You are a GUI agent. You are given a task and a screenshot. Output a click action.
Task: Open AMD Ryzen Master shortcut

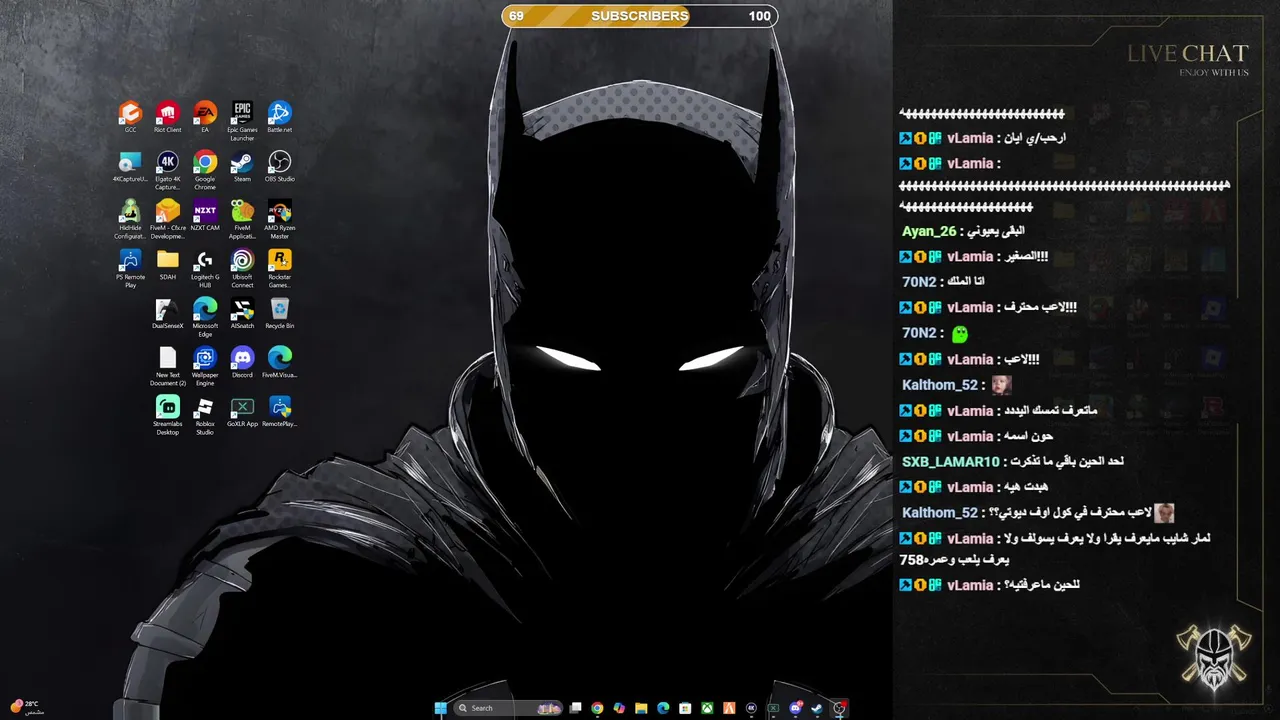coord(280,219)
